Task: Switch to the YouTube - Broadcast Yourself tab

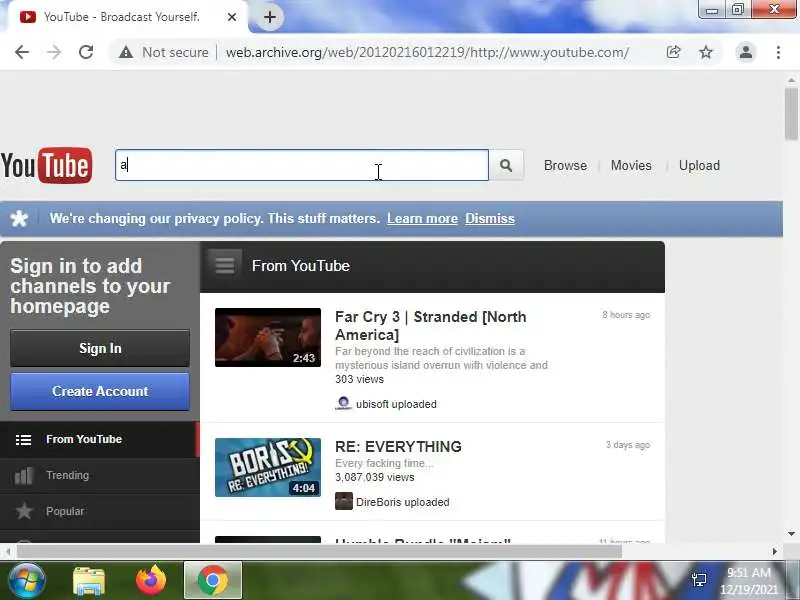Action: (x=121, y=17)
